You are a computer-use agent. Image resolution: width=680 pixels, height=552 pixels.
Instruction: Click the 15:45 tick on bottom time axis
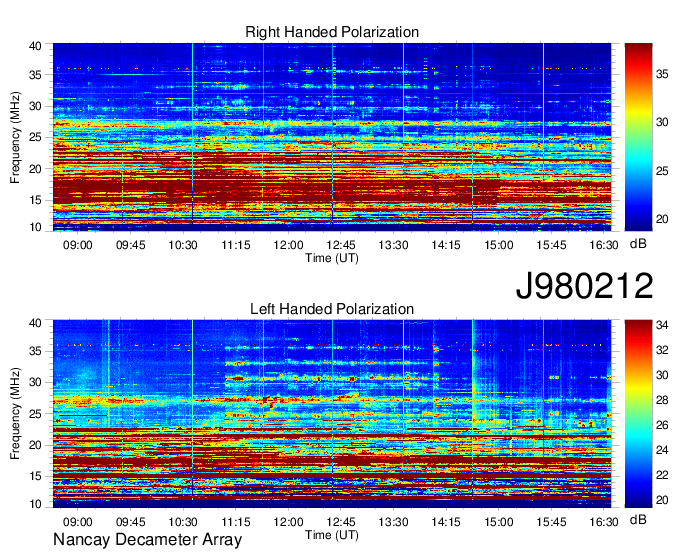pyautogui.click(x=551, y=522)
